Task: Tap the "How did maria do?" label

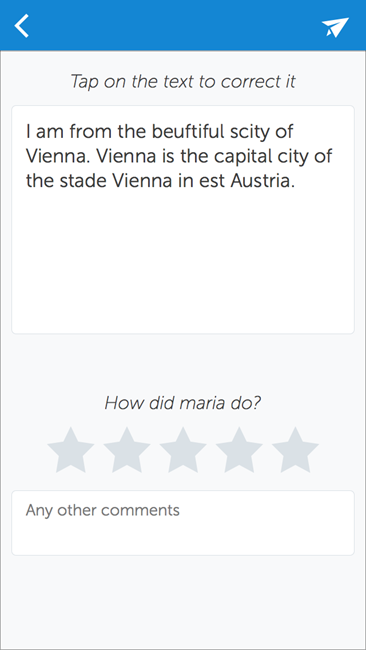Action: 183,403
